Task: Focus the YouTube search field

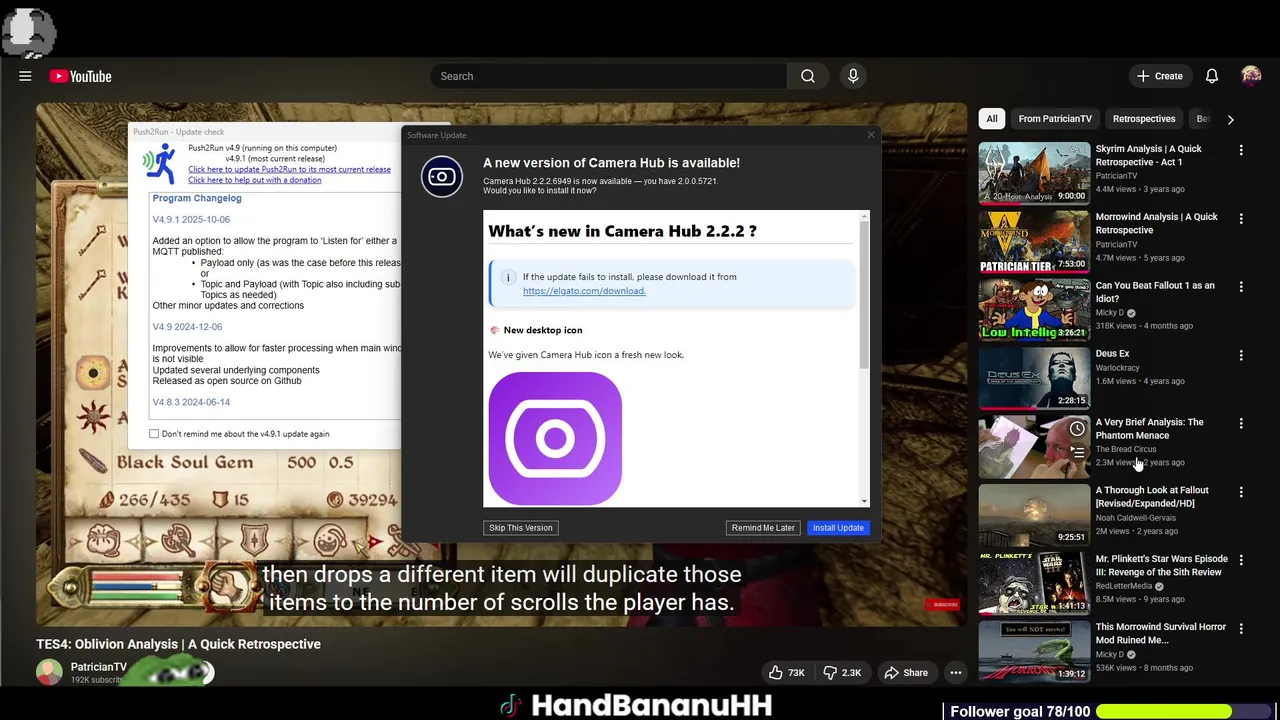Action: click(608, 76)
